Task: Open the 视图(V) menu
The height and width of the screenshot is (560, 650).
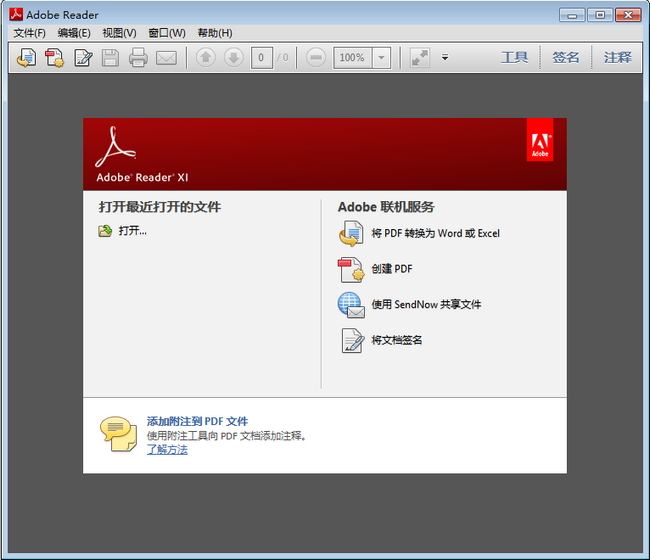Action: click(x=119, y=33)
